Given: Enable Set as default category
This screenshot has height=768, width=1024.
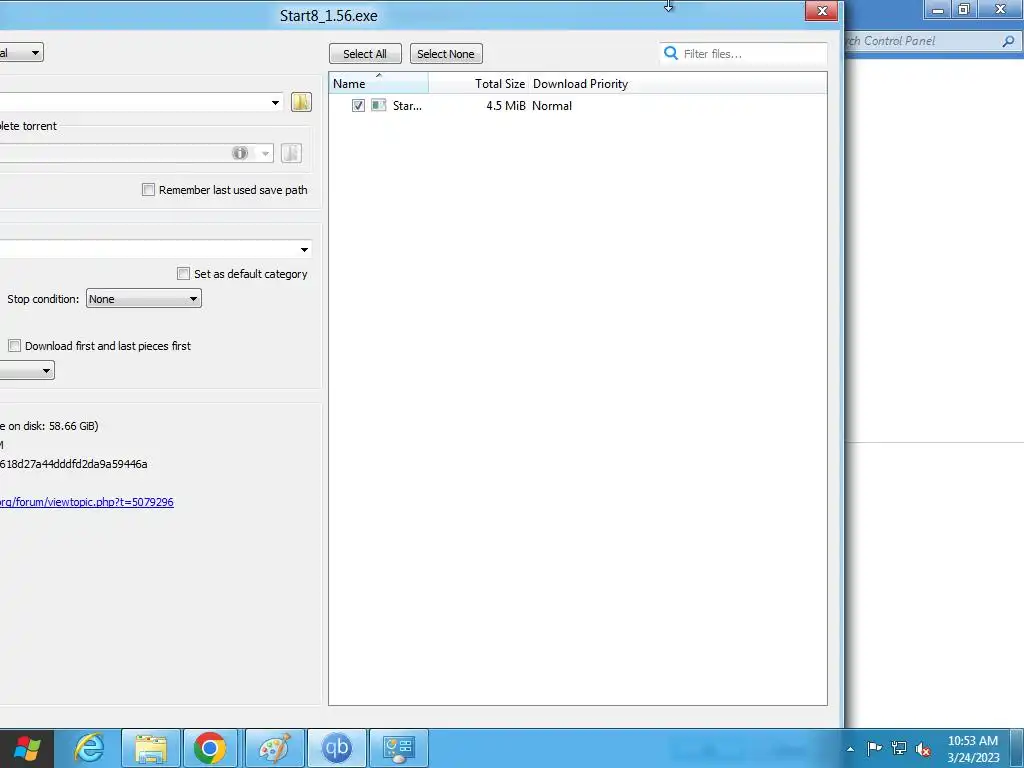Looking at the screenshot, I should [x=184, y=273].
